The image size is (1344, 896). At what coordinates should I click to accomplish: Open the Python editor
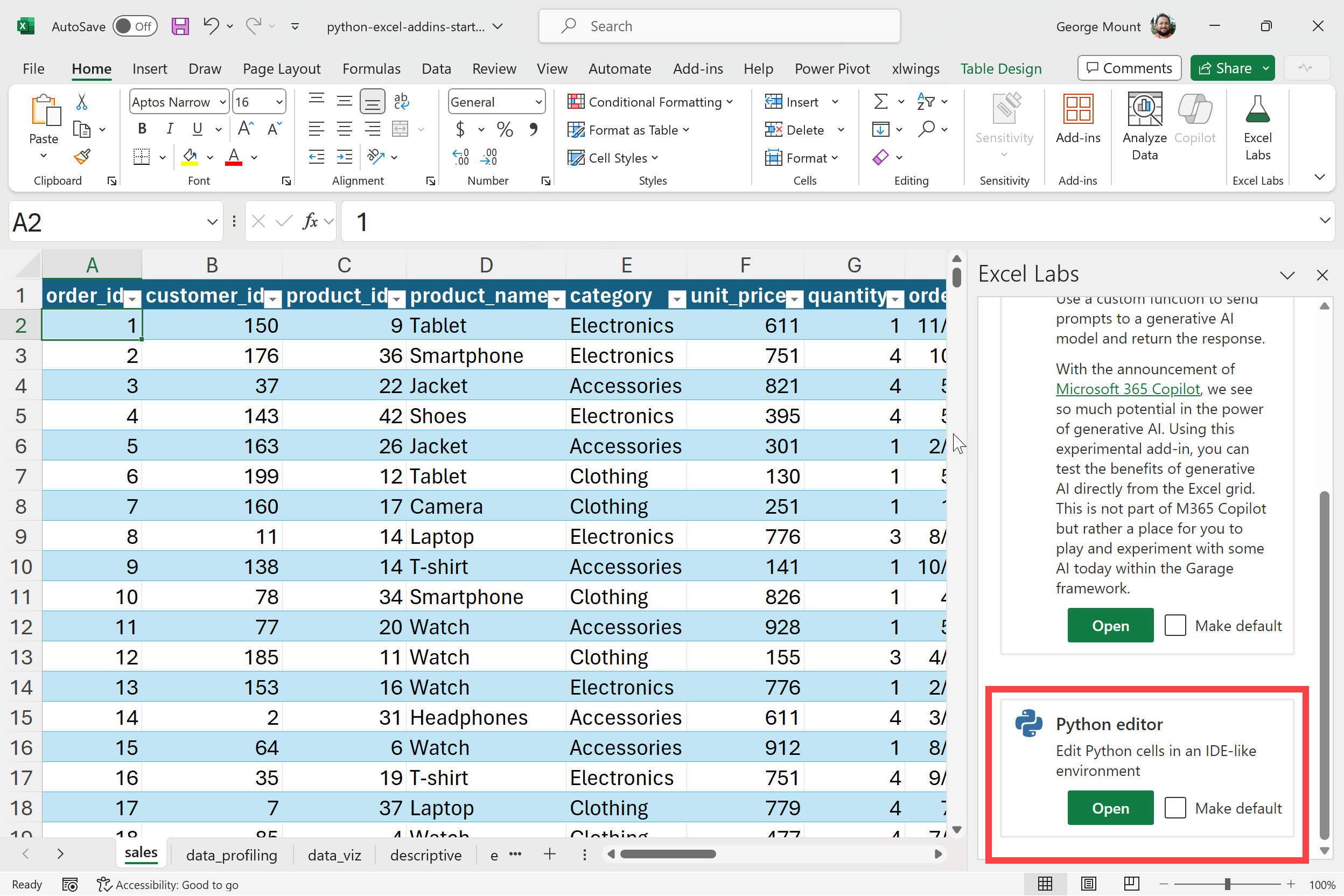pos(1110,808)
